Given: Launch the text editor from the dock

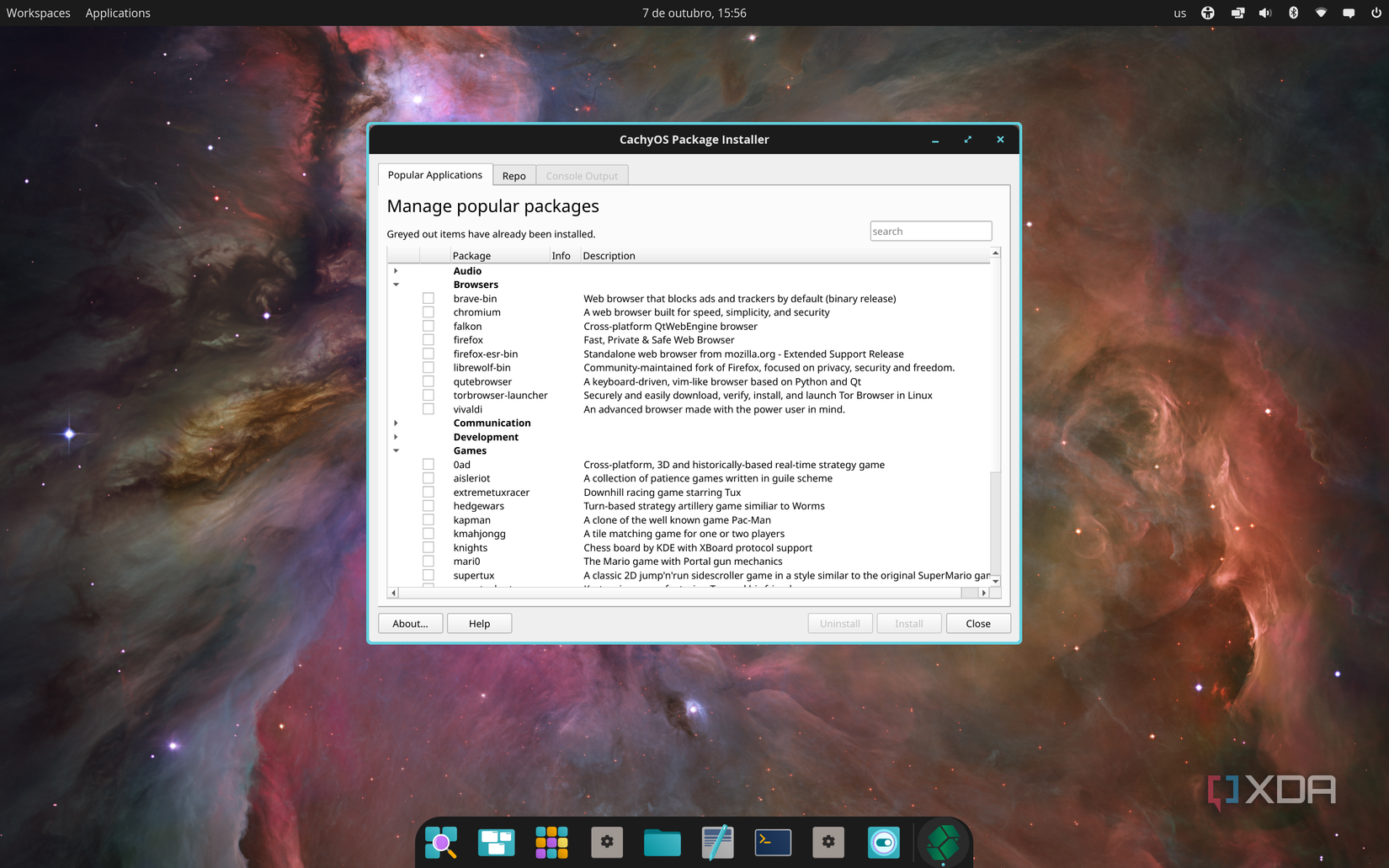Looking at the screenshot, I should (x=717, y=841).
